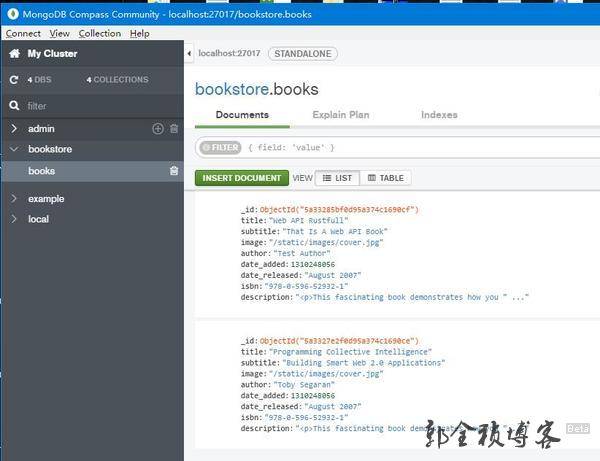Click subtitle "Building Smart Web 2.0 Applications"

pyautogui.click(x=364, y=363)
